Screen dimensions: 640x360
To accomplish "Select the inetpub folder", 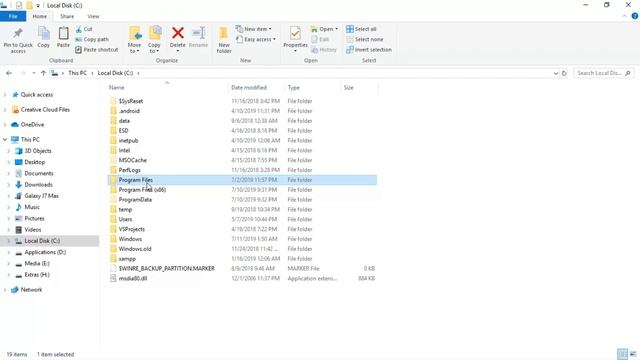I will click(242, 140).
